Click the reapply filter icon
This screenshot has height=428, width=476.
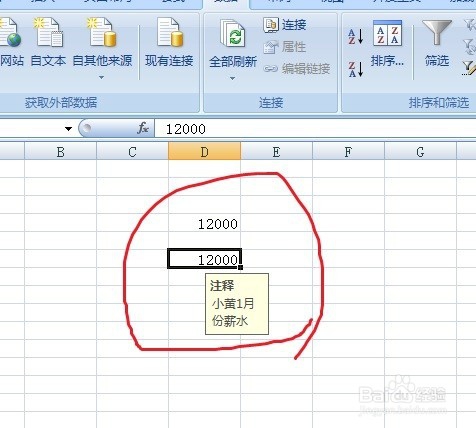(470, 47)
